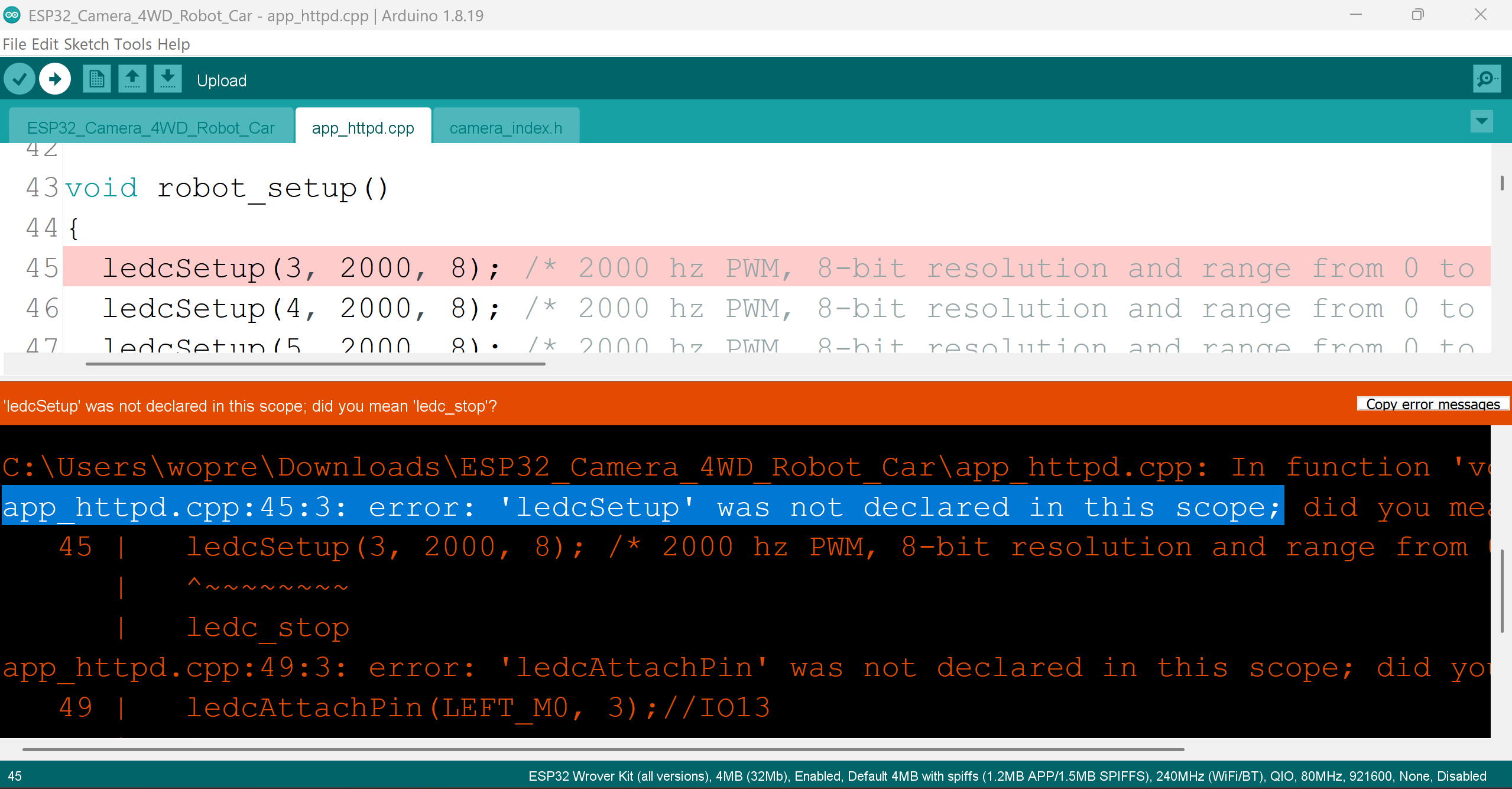1512x789 pixels.
Task: Click the Verify checkmark icon
Action: 20,79
